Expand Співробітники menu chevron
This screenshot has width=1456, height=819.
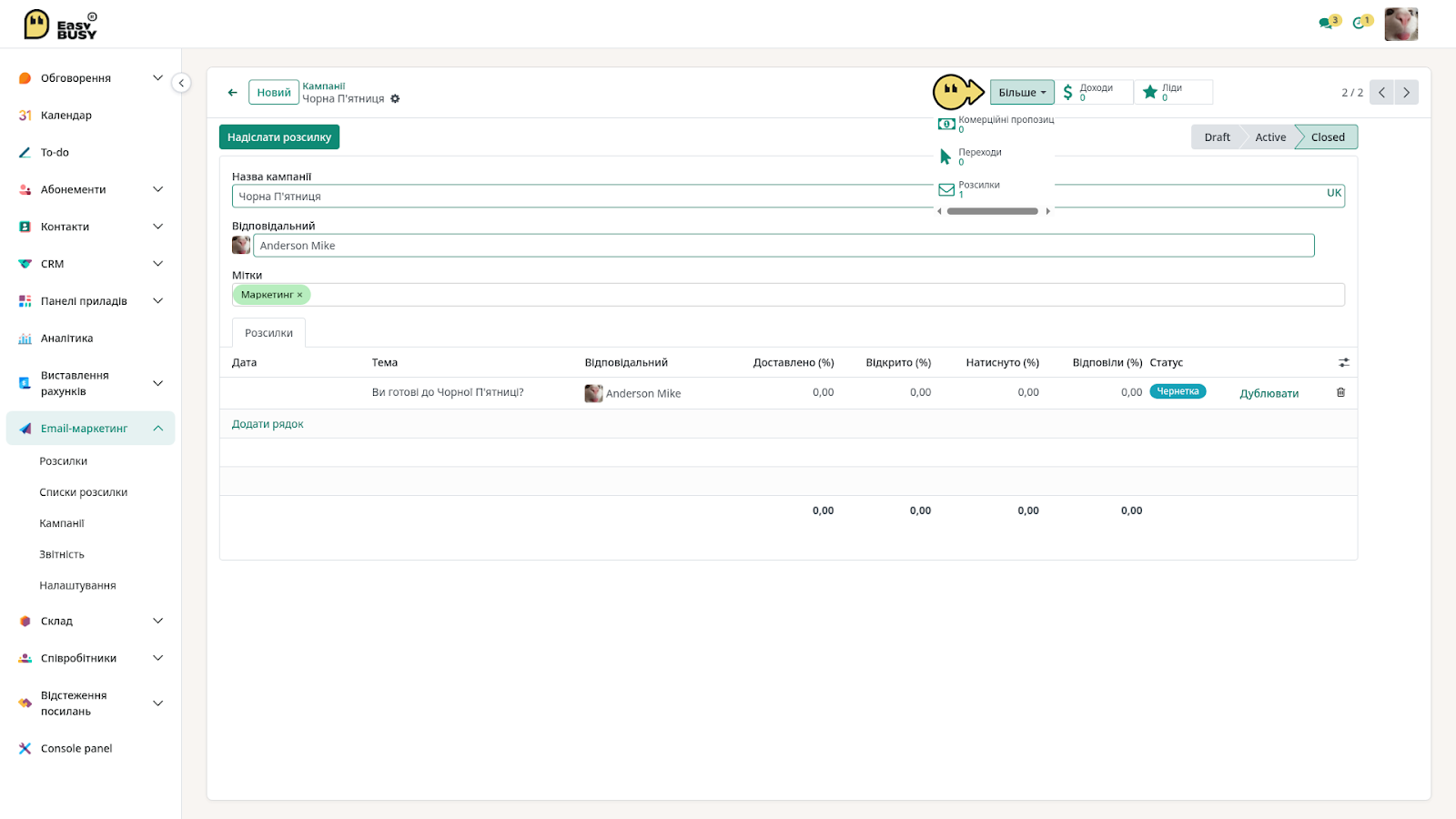157,658
